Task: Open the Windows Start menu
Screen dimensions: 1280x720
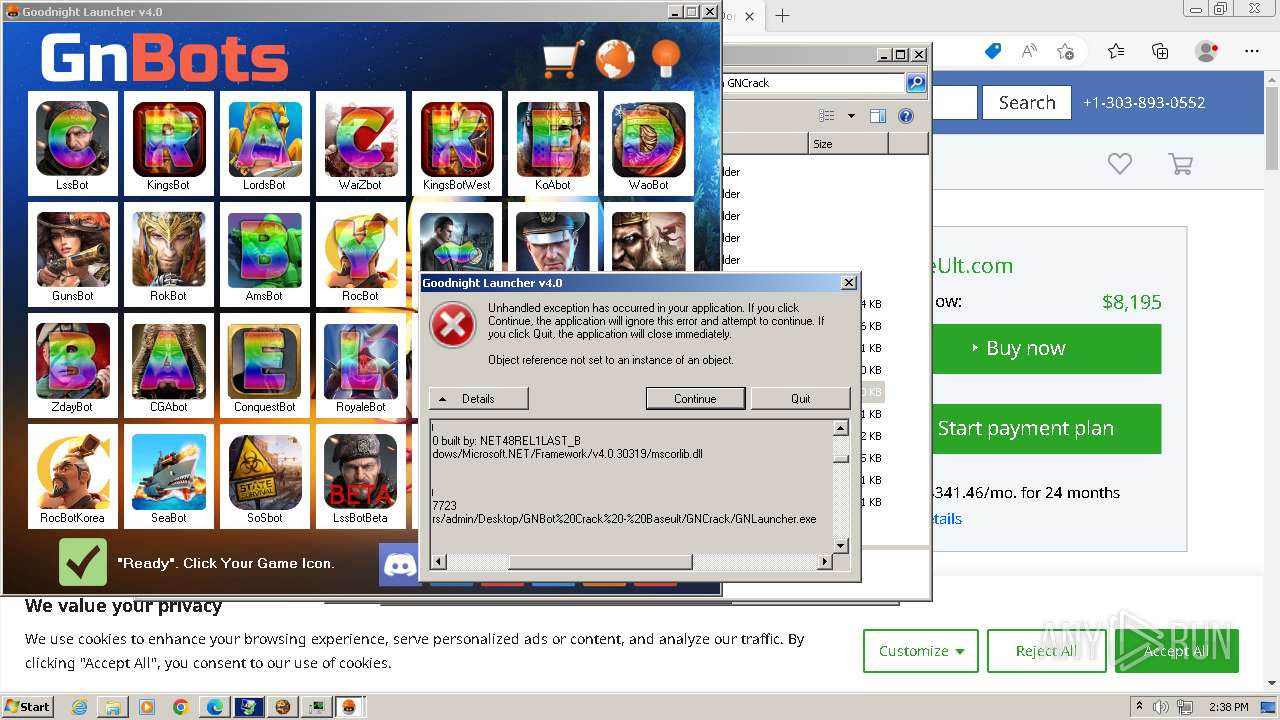Action: [27, 706]
